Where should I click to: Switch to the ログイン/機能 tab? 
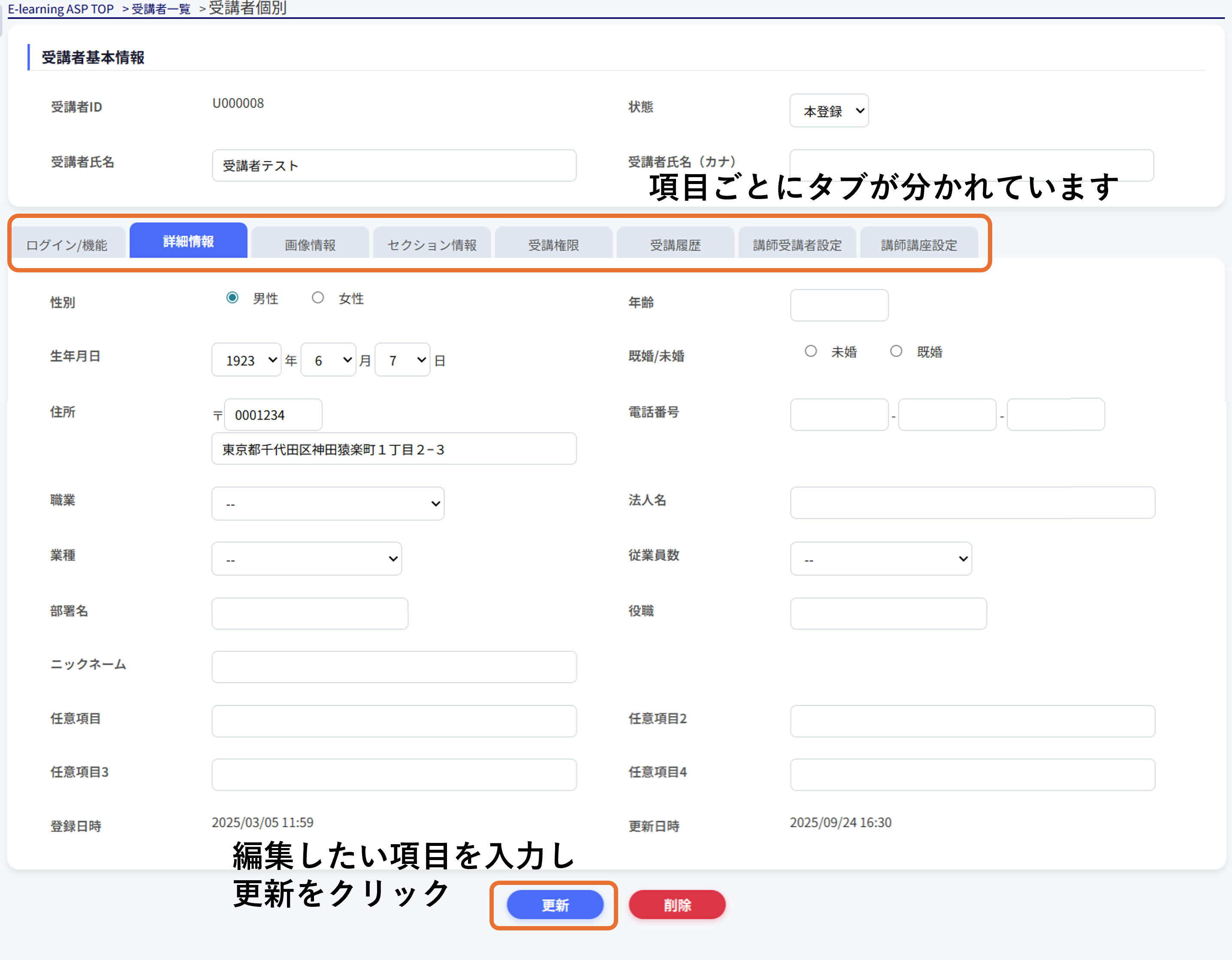68,243
